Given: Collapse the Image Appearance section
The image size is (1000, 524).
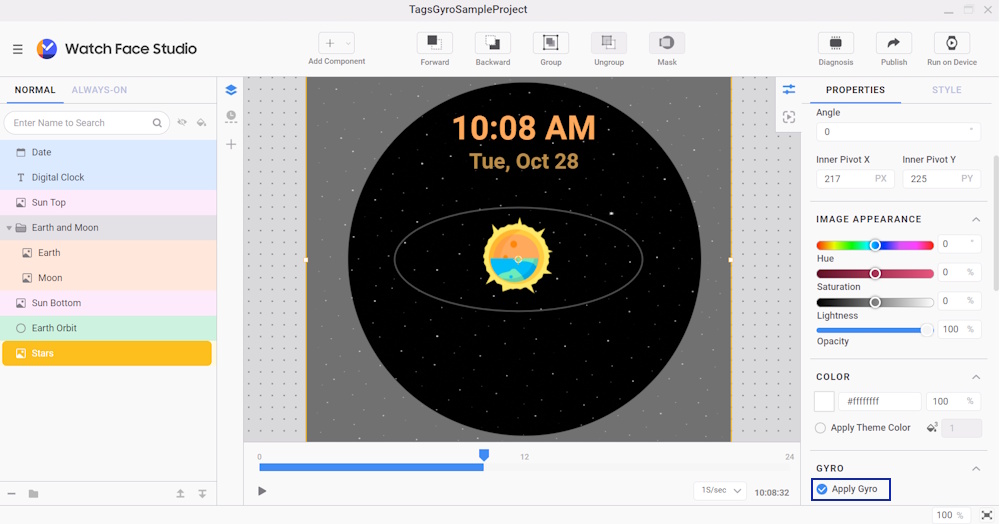Looking at the screenshot, I should (x=976, y=219).
